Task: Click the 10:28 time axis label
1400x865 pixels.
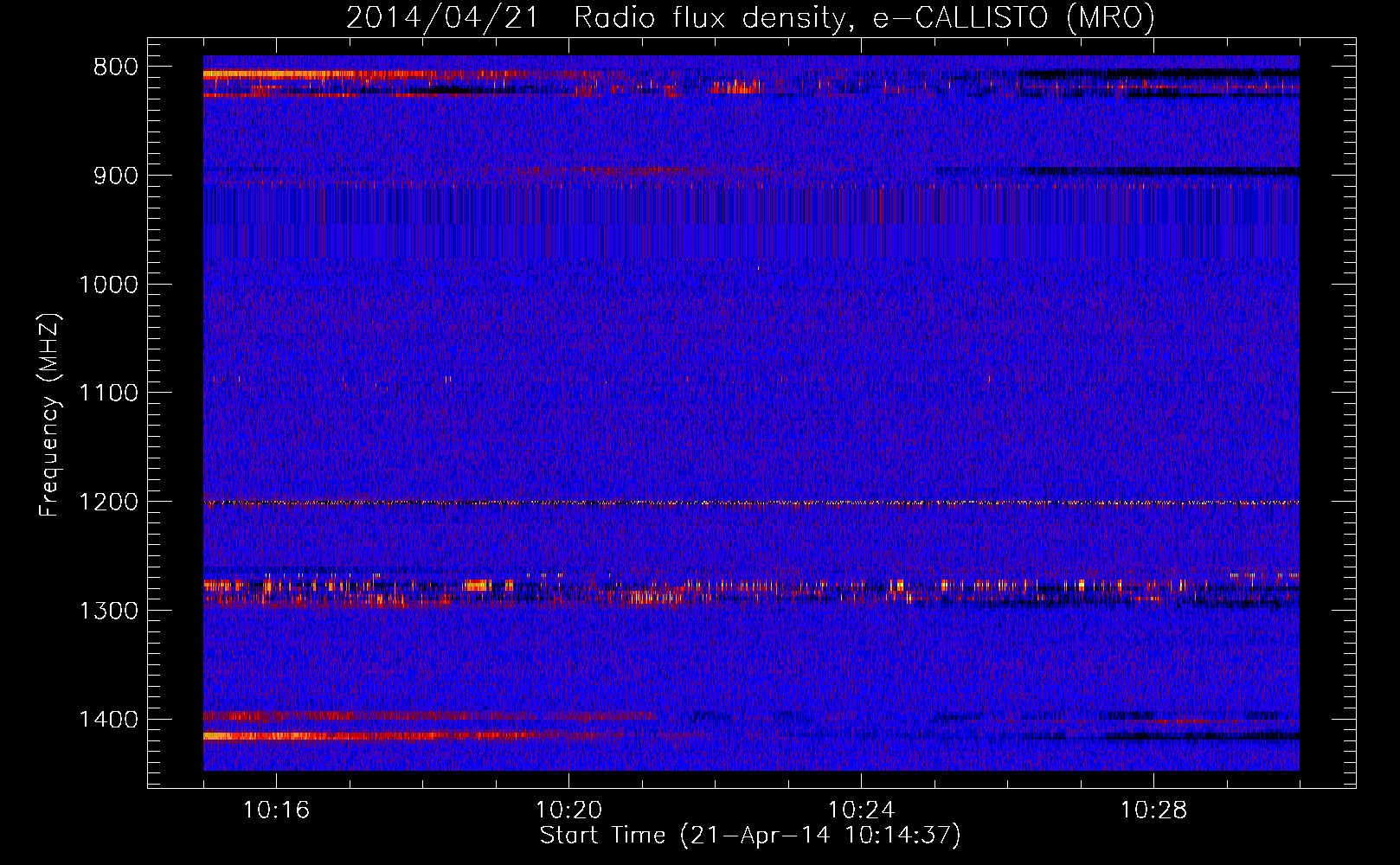Action: 1153,811
